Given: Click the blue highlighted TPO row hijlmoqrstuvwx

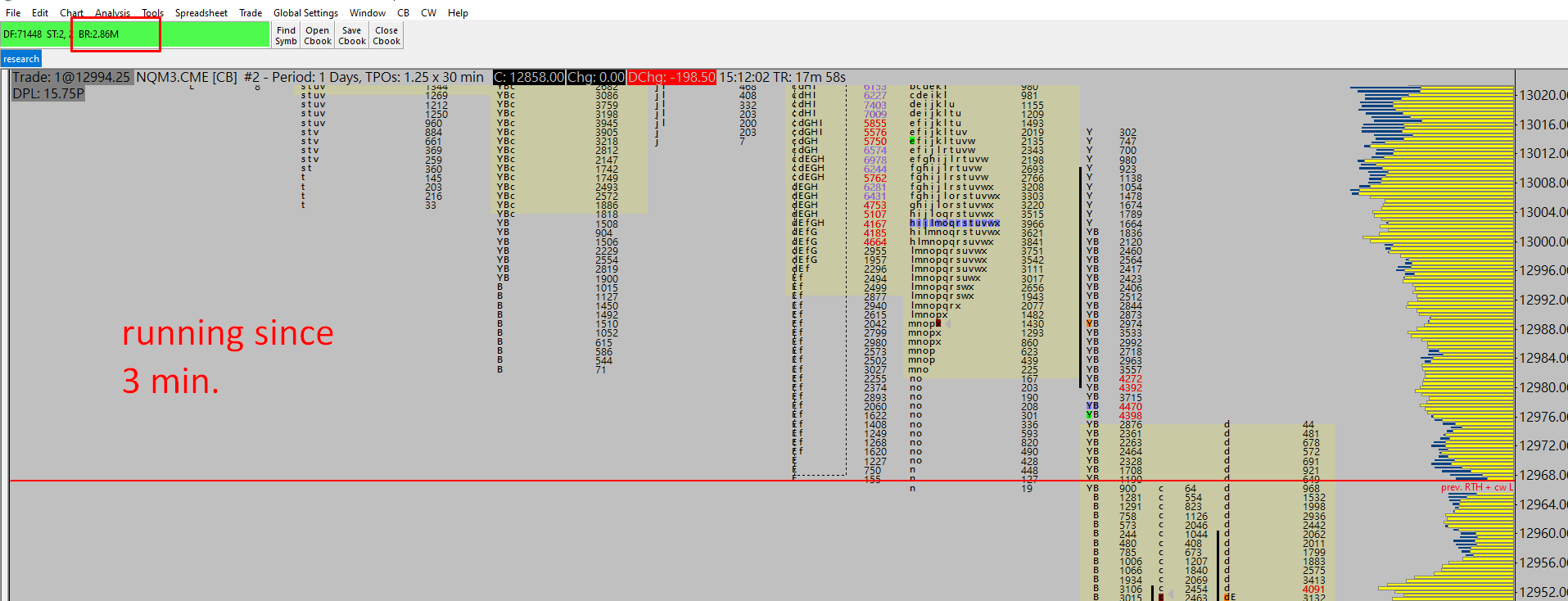Looking at the screenshot, I should [955, 223].
